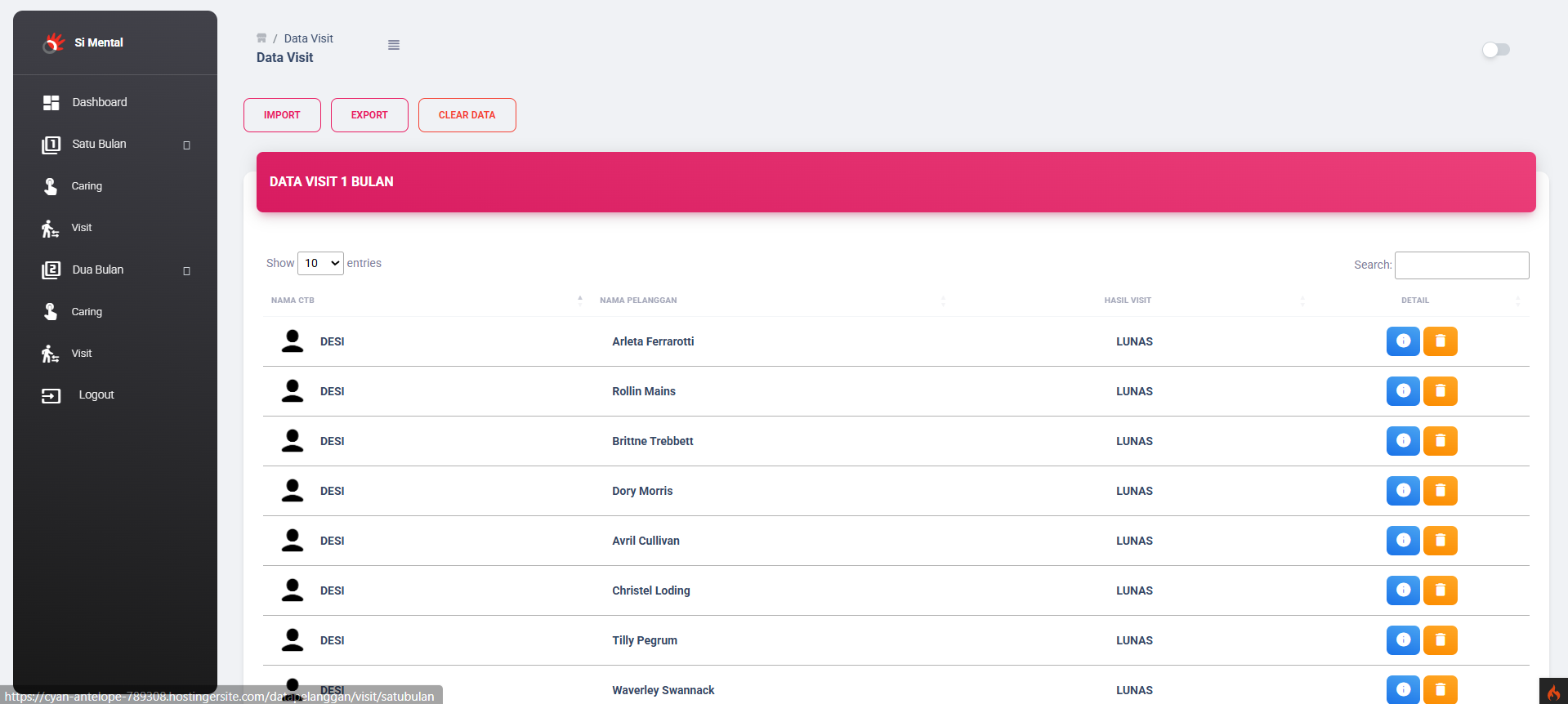
Task: Click the Caring icon under Dua Bulan
Action: coord(51,312)
